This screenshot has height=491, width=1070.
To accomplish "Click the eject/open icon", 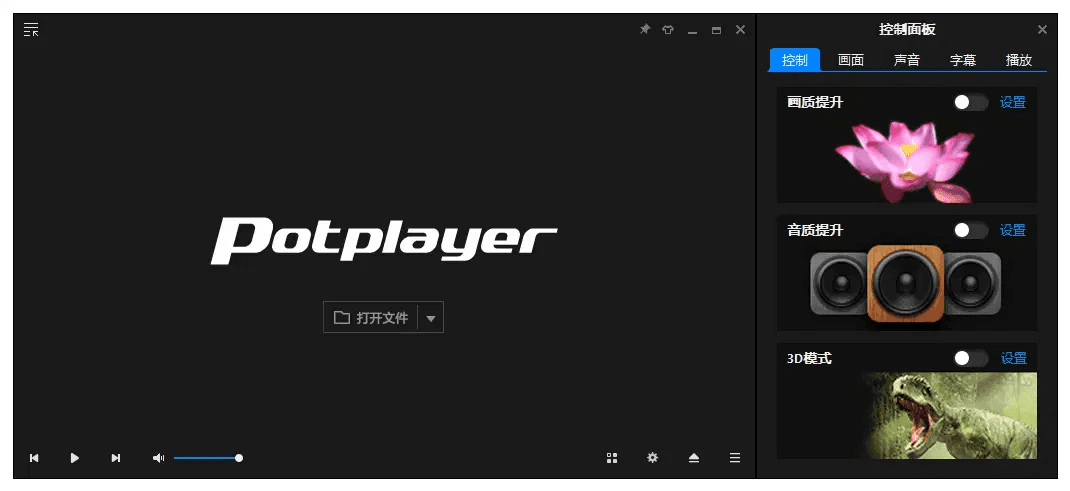I will pyautogui.click(x=694, y=458).
